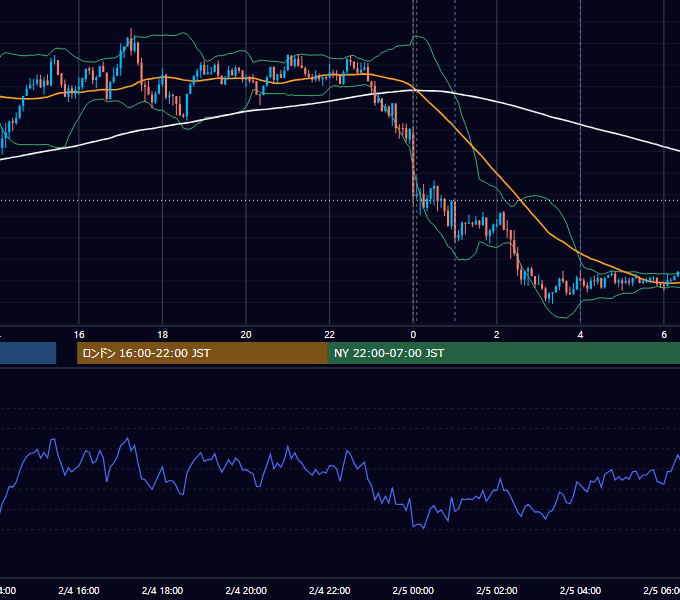The image size is (680, 600).
Task: Click the 2/4 18:00 date label
Action: [163, 590]
